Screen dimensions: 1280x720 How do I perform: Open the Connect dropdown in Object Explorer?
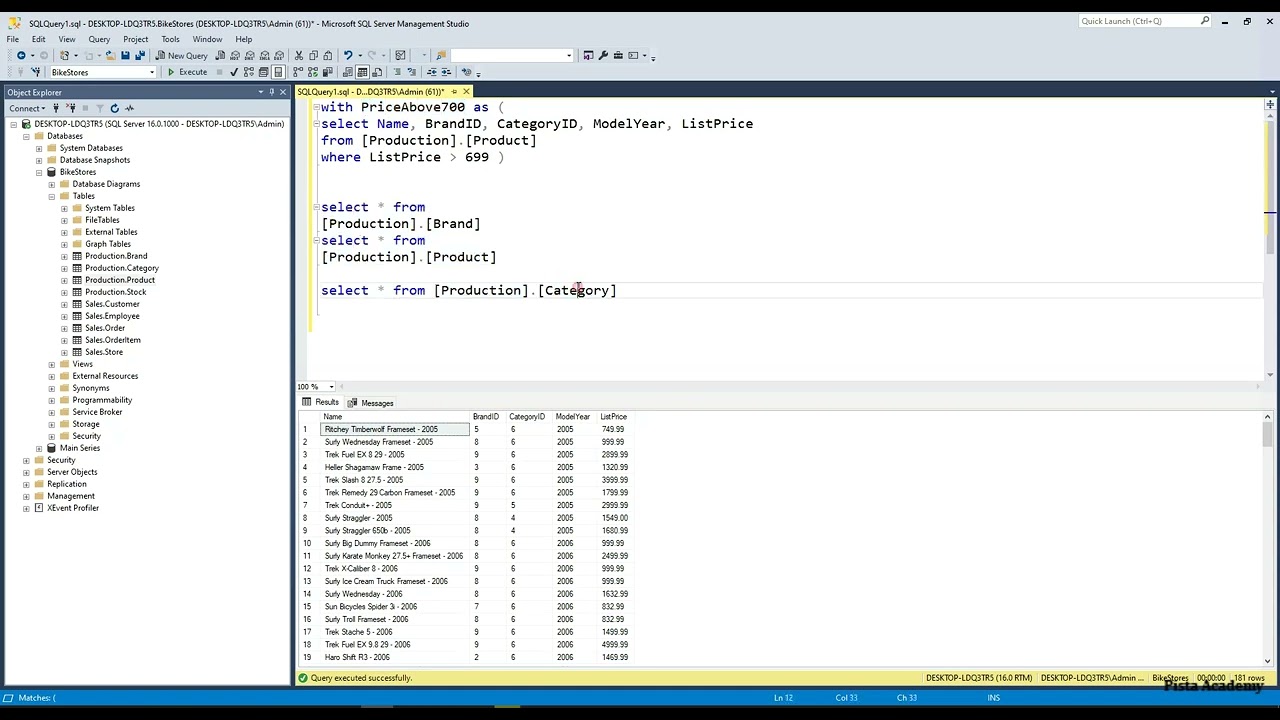pyautogui.click(x=27, y=108)
